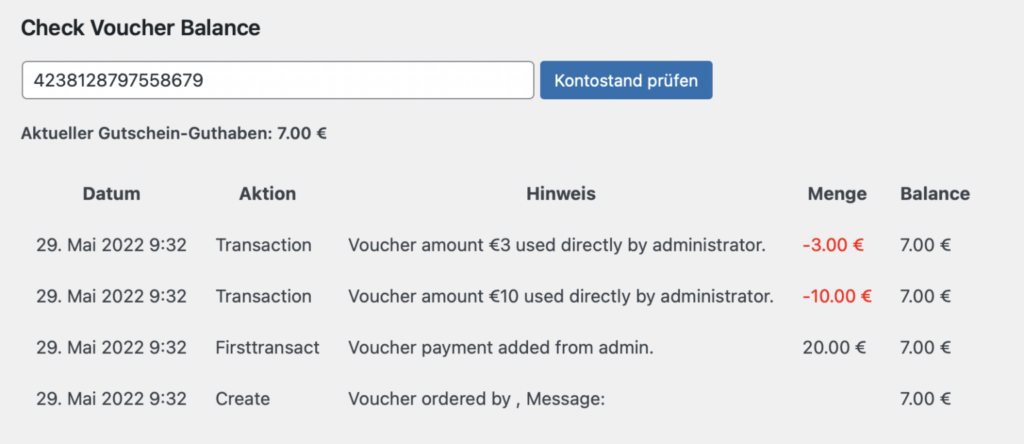Select the 'Voucher amount €10 used' note
Image resolution: width=1024 pixels, height=444 pixels.
click(560, 296)
